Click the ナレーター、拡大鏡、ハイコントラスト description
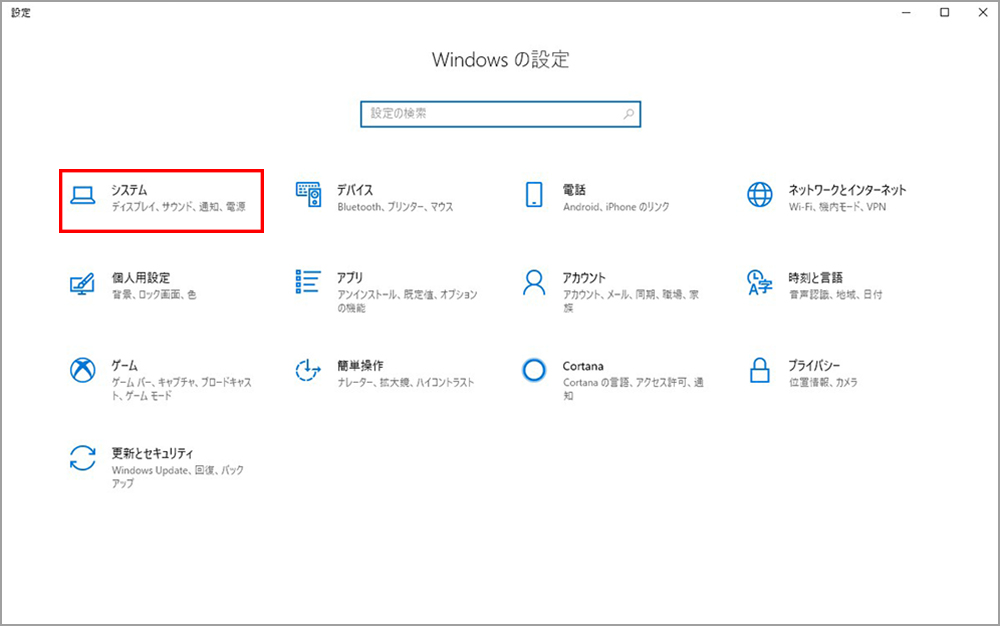Image resolution: width=1000 pixels, height=626 pixels. [406, 382]
